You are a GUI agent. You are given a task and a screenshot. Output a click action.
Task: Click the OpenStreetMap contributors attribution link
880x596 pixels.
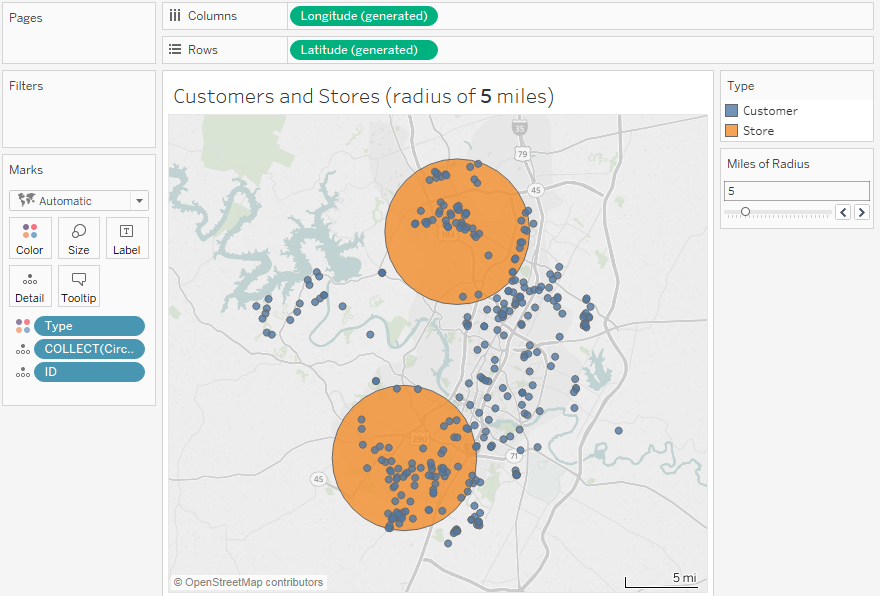[x=248, y=582]
